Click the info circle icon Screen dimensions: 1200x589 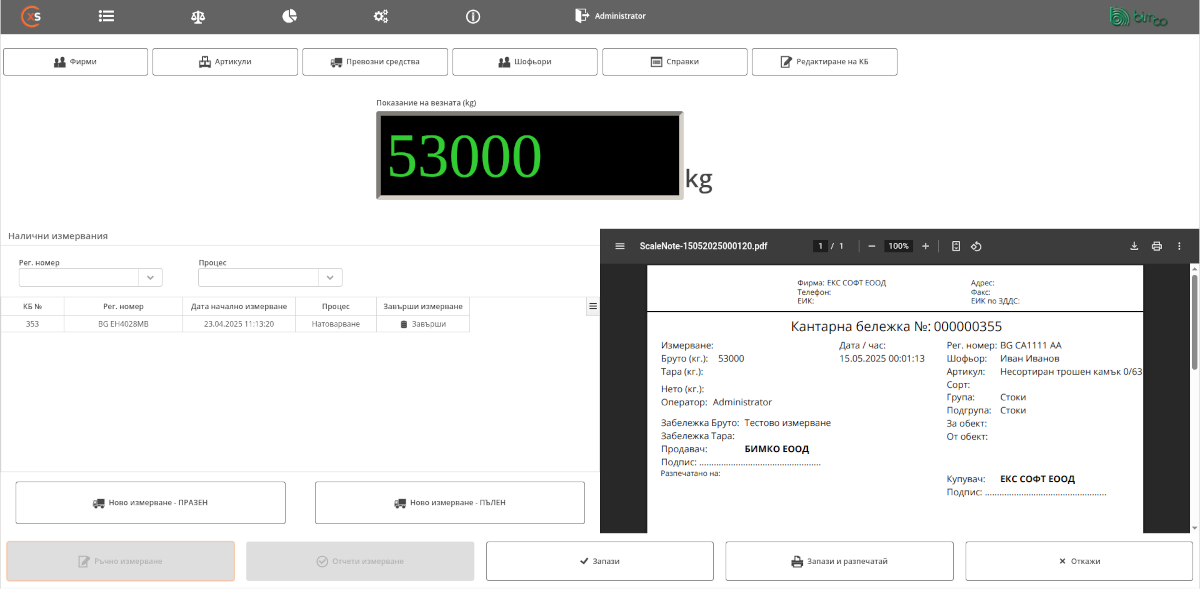(x=473, y=16)
